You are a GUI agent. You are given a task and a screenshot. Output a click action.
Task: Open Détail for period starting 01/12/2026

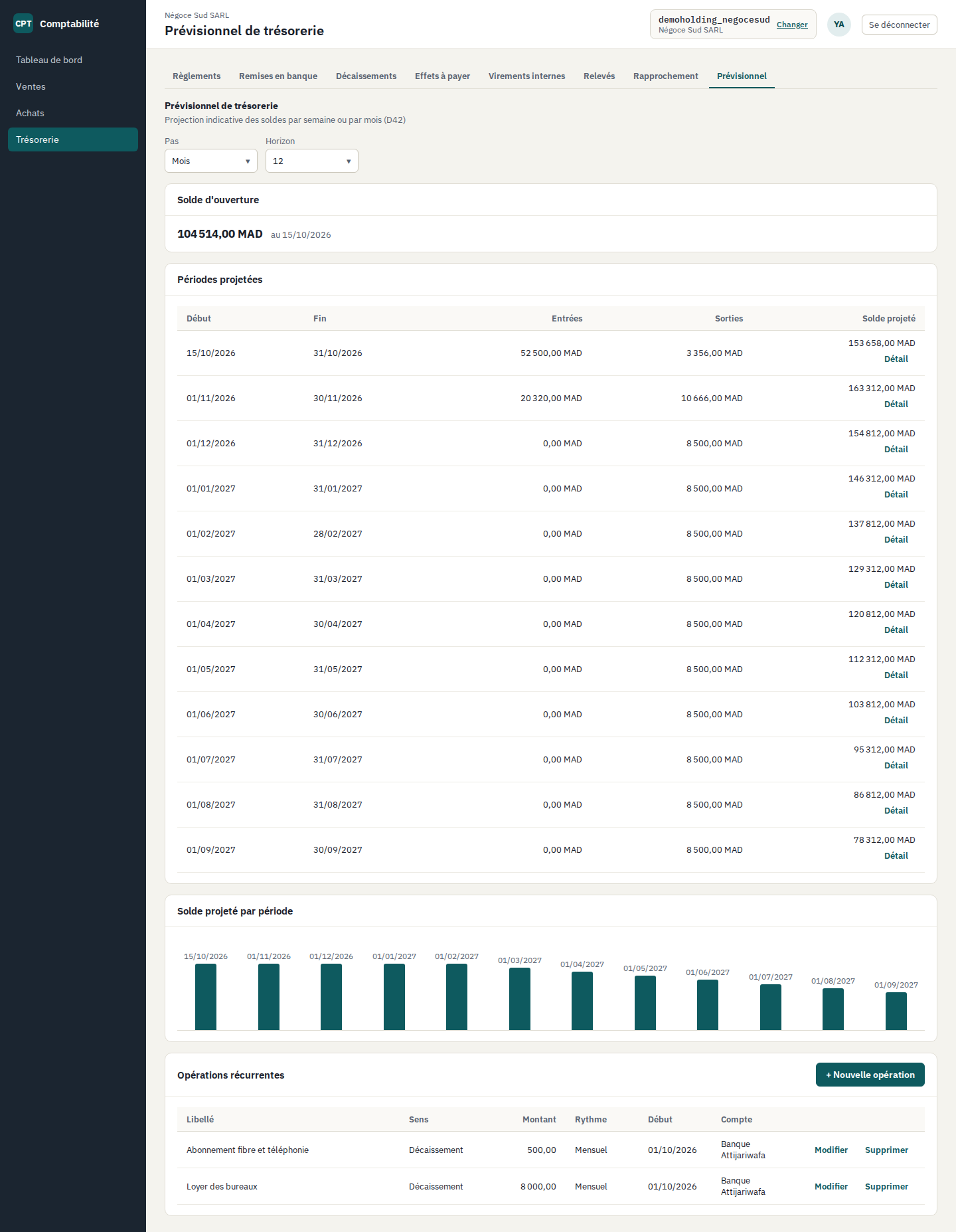coord(896,449)
